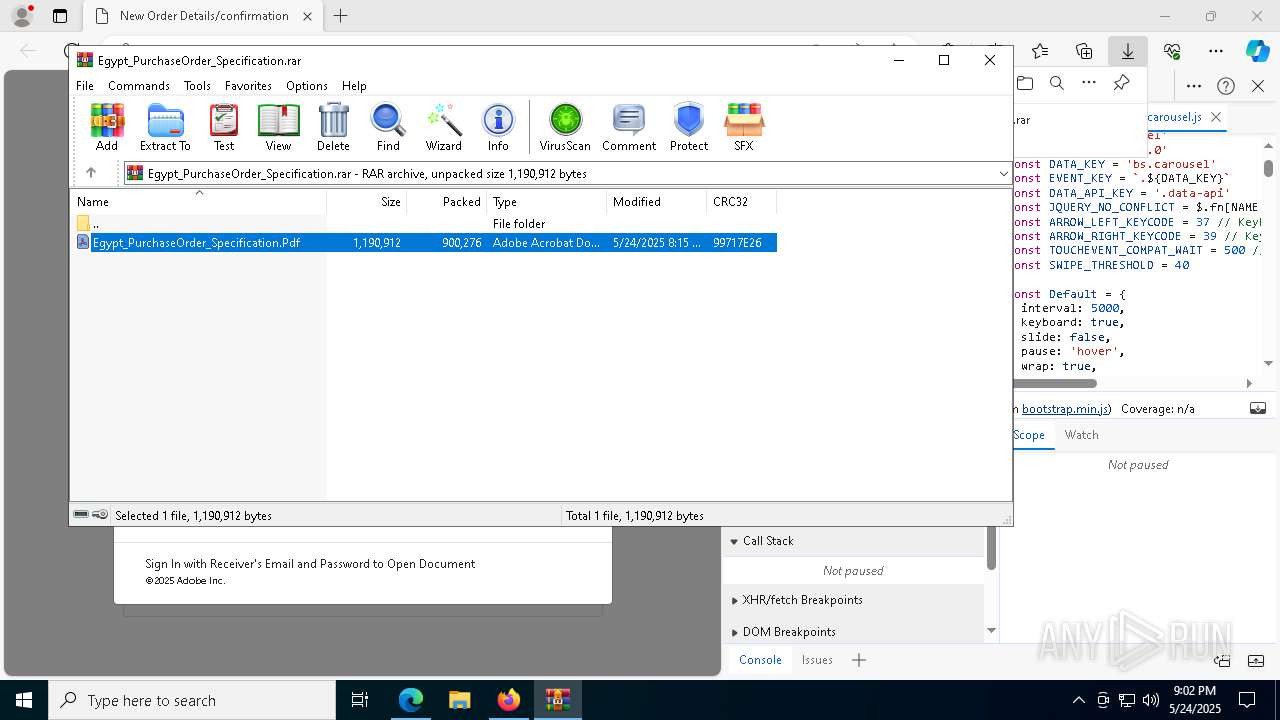This screenshot has height=720, width=1280.
Task: Switch to the Watch tab in DevTools
Action: [x=1081, y=435]
